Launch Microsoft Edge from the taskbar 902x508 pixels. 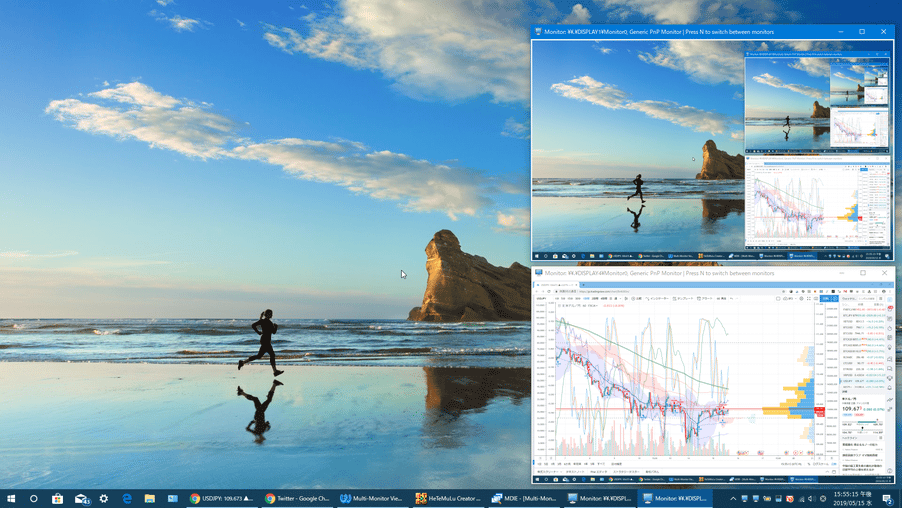pyautogui.click(x=127, y=498)
